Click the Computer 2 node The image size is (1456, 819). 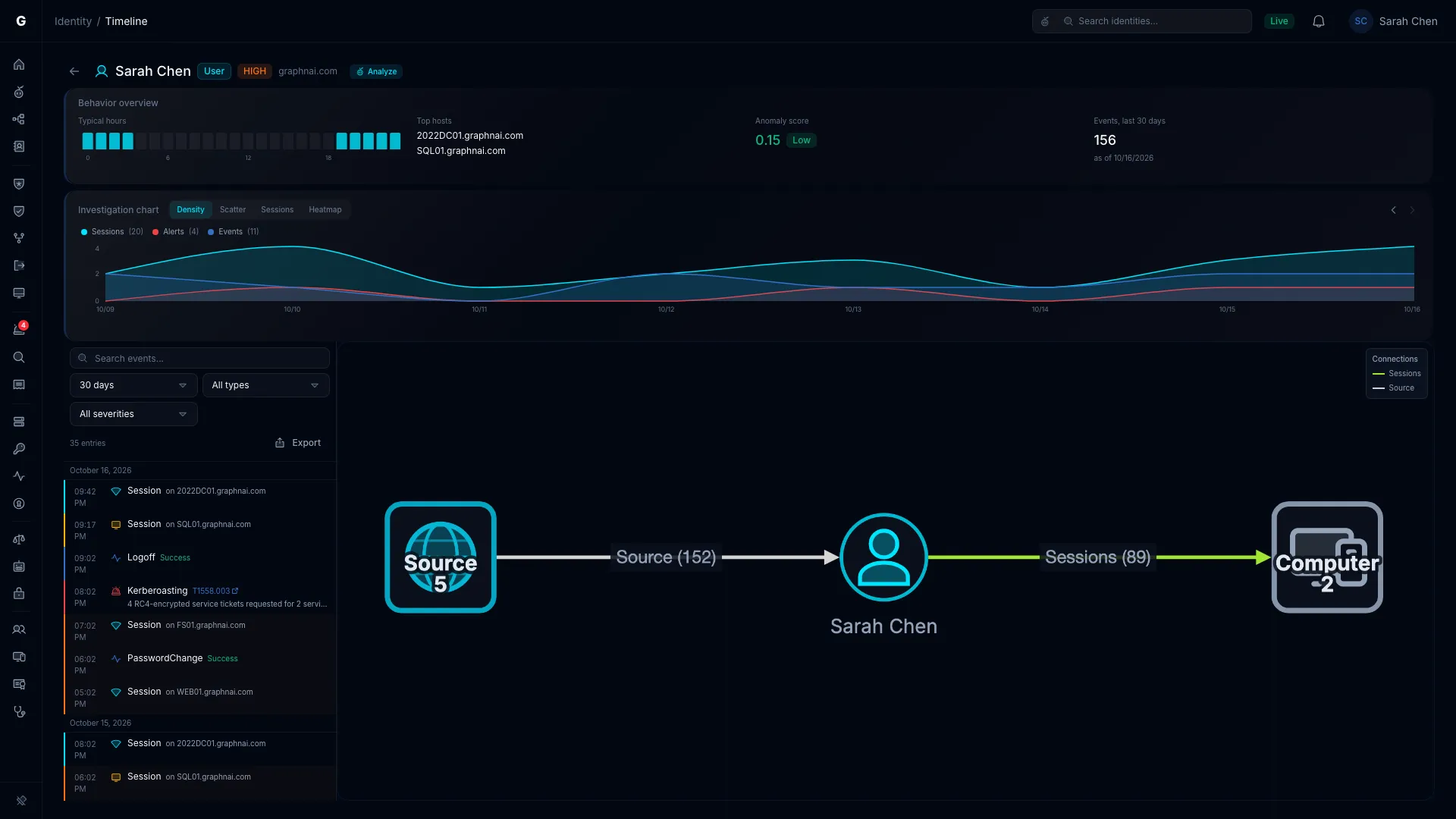tap(1327, 557)
